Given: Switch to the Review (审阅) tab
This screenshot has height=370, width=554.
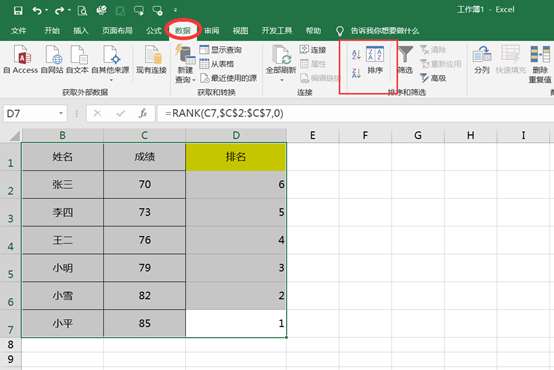Looking at the screenshot, I should click(x=212, y=31).
